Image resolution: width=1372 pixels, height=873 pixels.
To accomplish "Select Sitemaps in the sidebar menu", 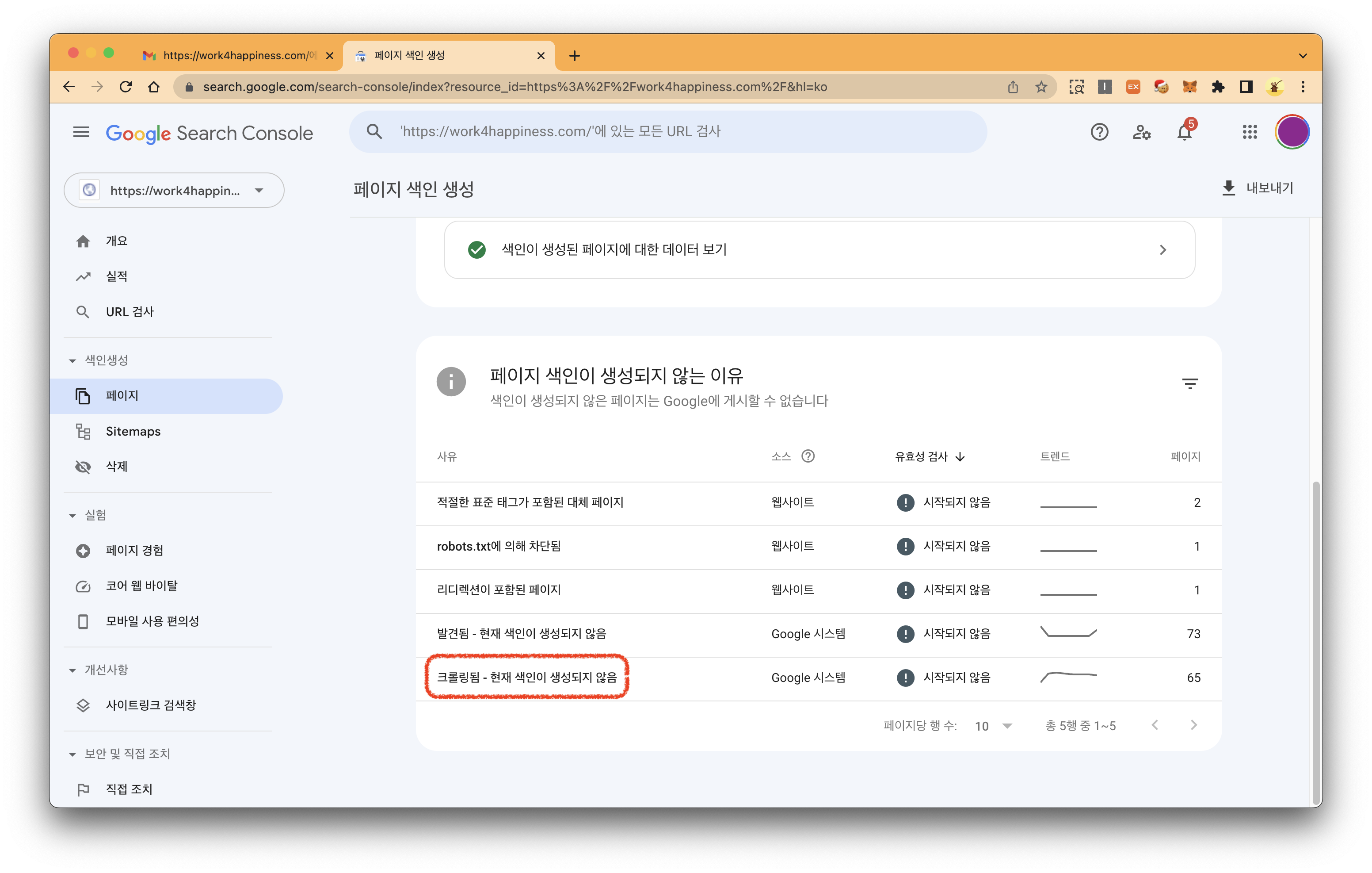I will click(x=133, y=431).
